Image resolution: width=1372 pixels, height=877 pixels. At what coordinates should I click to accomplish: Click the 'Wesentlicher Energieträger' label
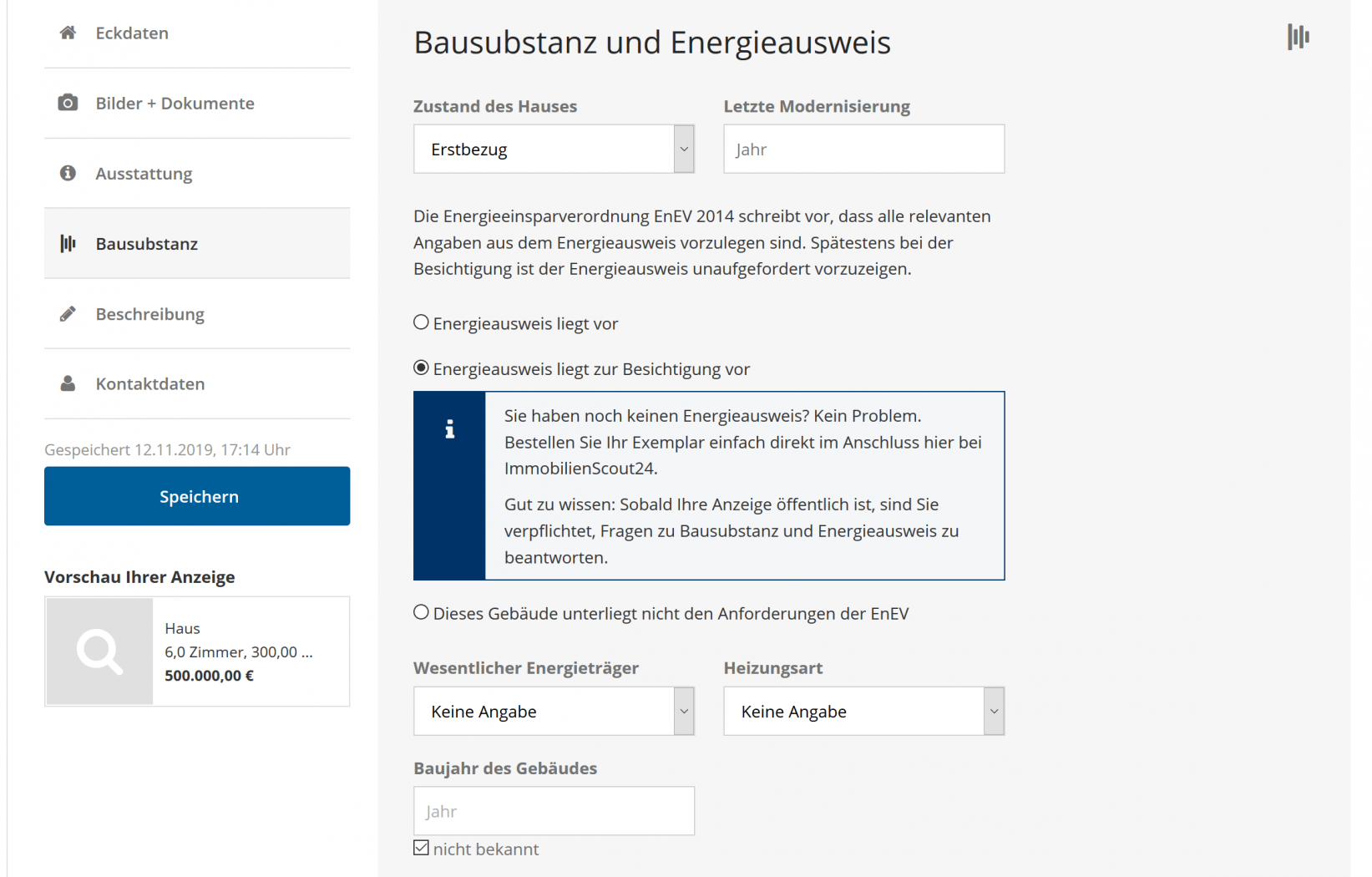[526, 668]
